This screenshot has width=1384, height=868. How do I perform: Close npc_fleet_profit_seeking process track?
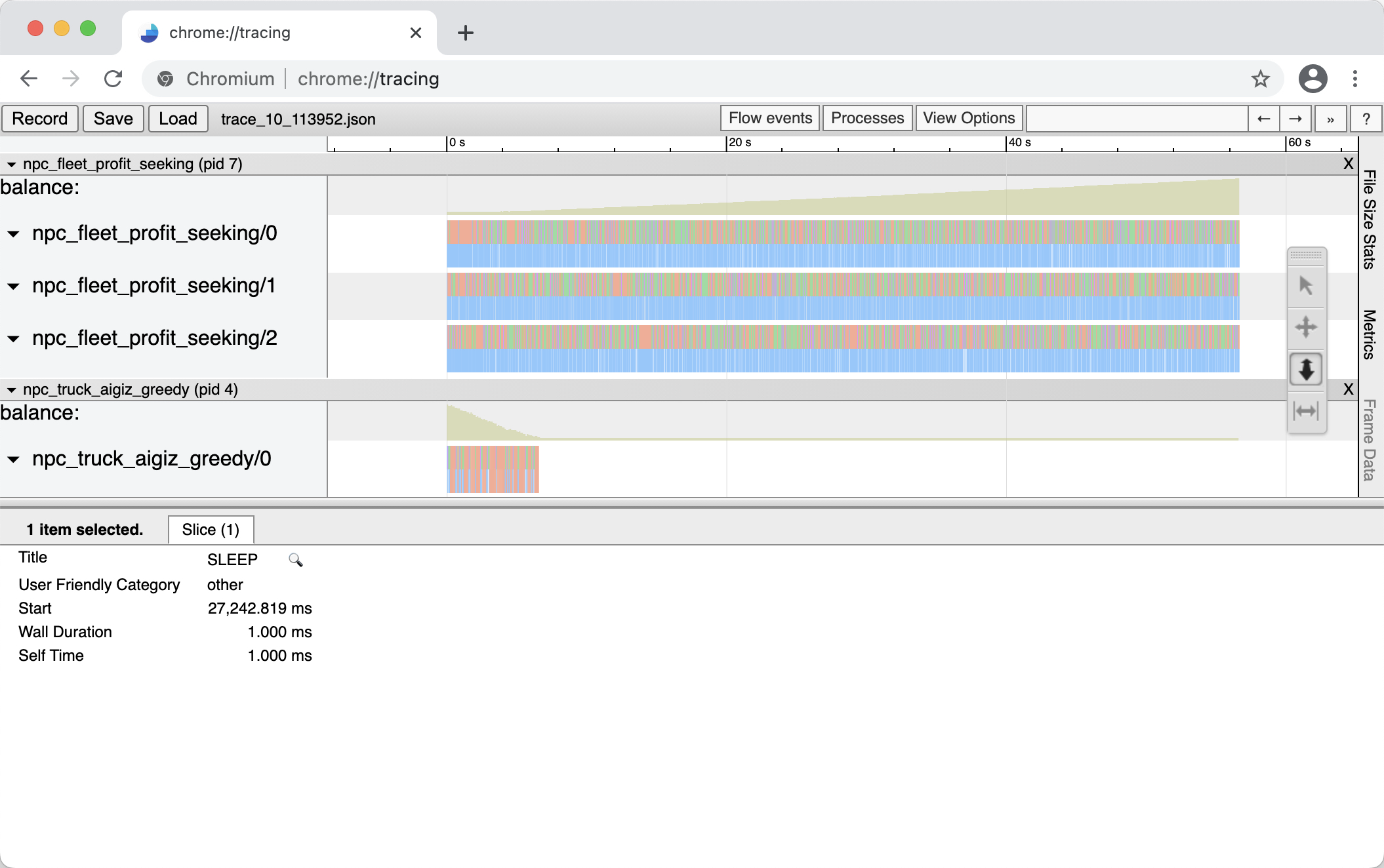click(1348, 164)
